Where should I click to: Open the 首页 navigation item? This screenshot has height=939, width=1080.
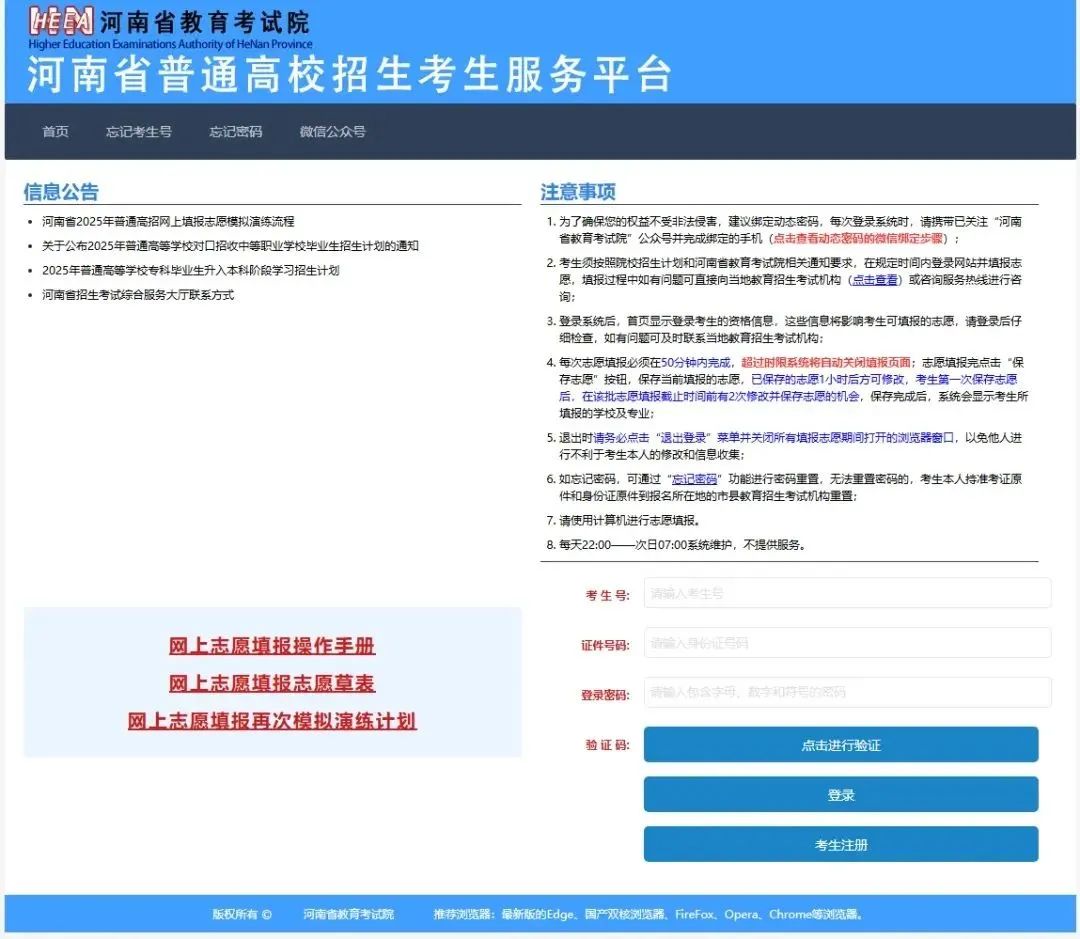tap(55, 132)
